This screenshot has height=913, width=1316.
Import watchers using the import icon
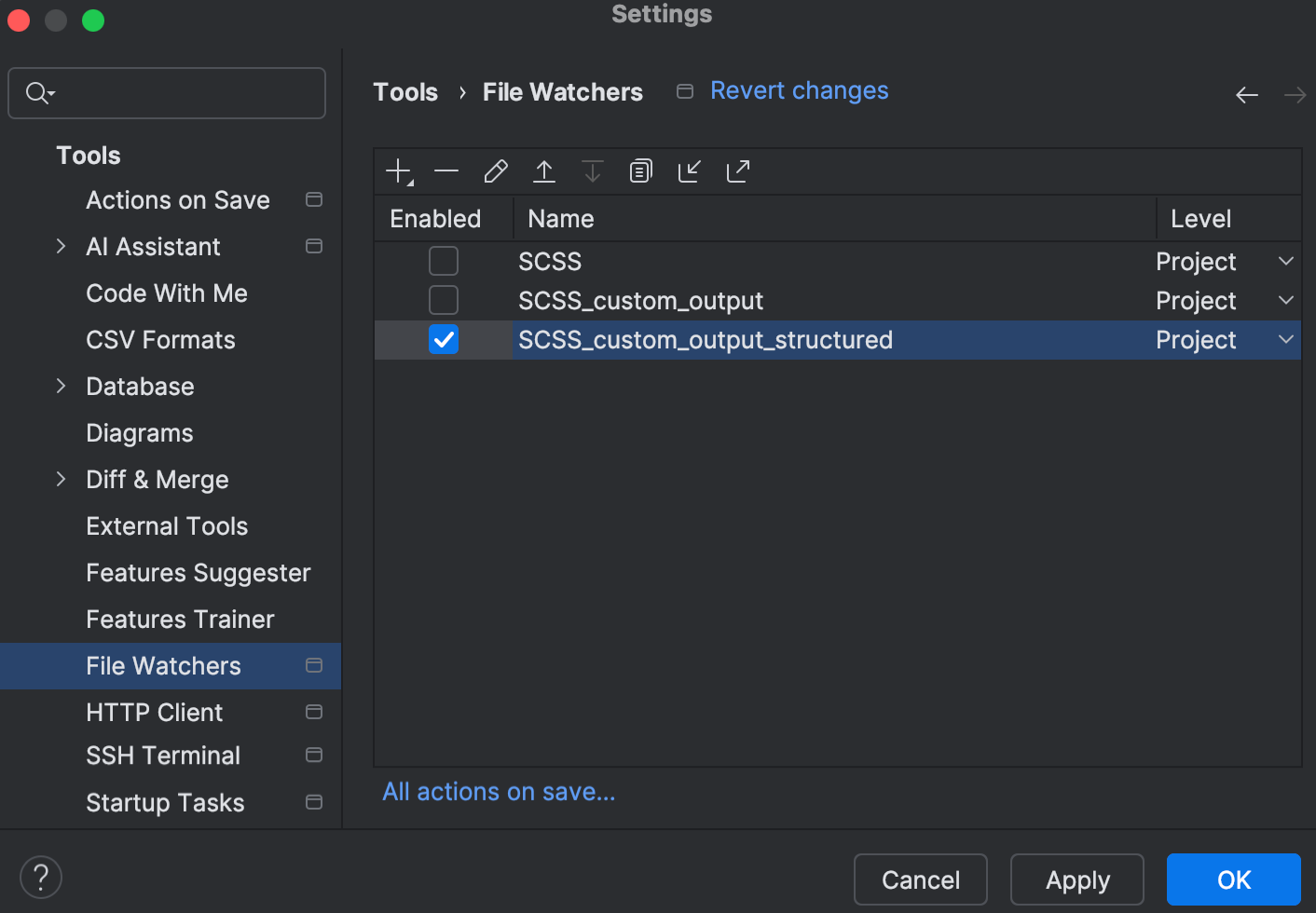[x=689, y=170]
